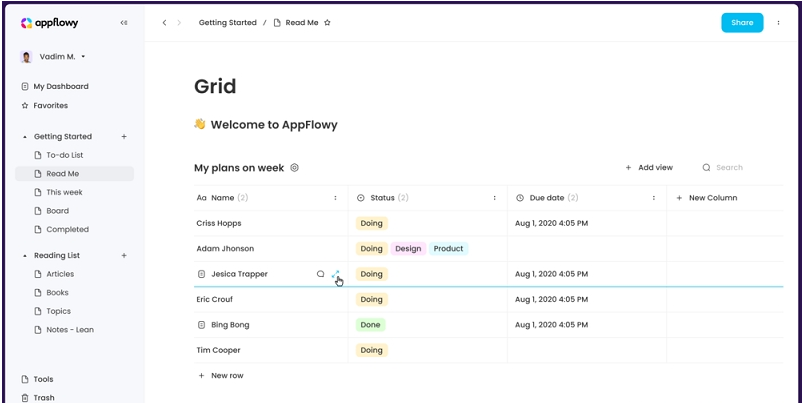Open Favorites in the sidebar
Image resolution: width=805 pixels, height=403 pixels.
pos(45,105)
